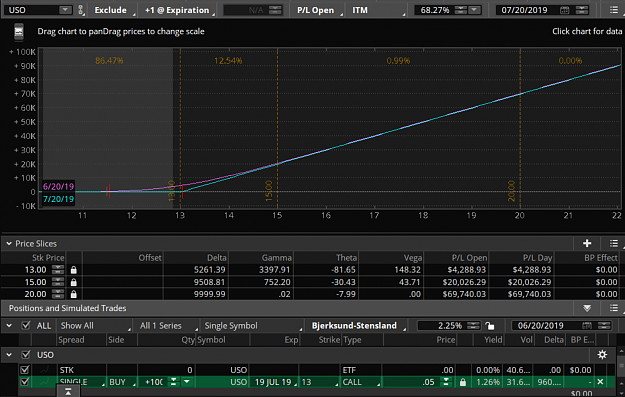Adjust the 15.00 stock price stepper
The height and width of the screenshot is (397, 625).
pyautogui.click(x=58, y=282)
